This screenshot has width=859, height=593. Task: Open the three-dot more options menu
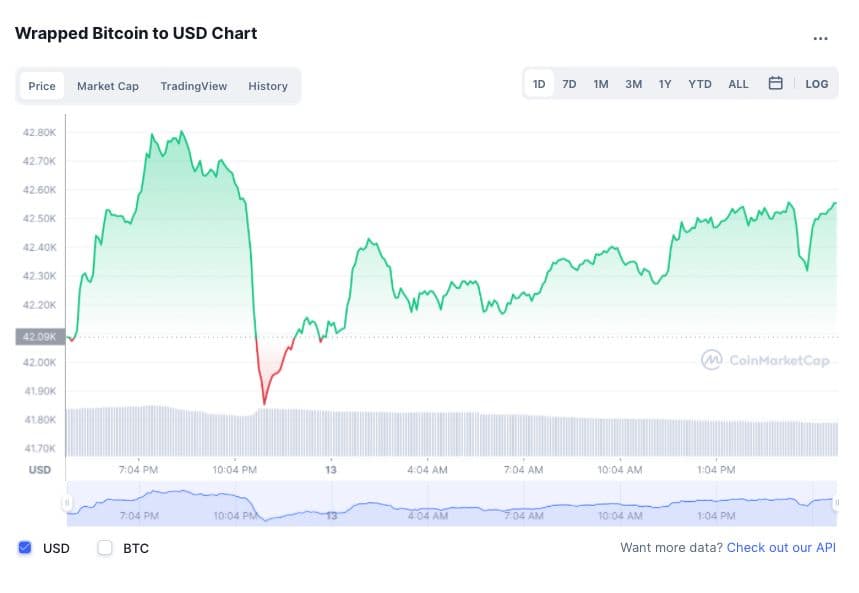pyautogui.click(x=820, y=39)
